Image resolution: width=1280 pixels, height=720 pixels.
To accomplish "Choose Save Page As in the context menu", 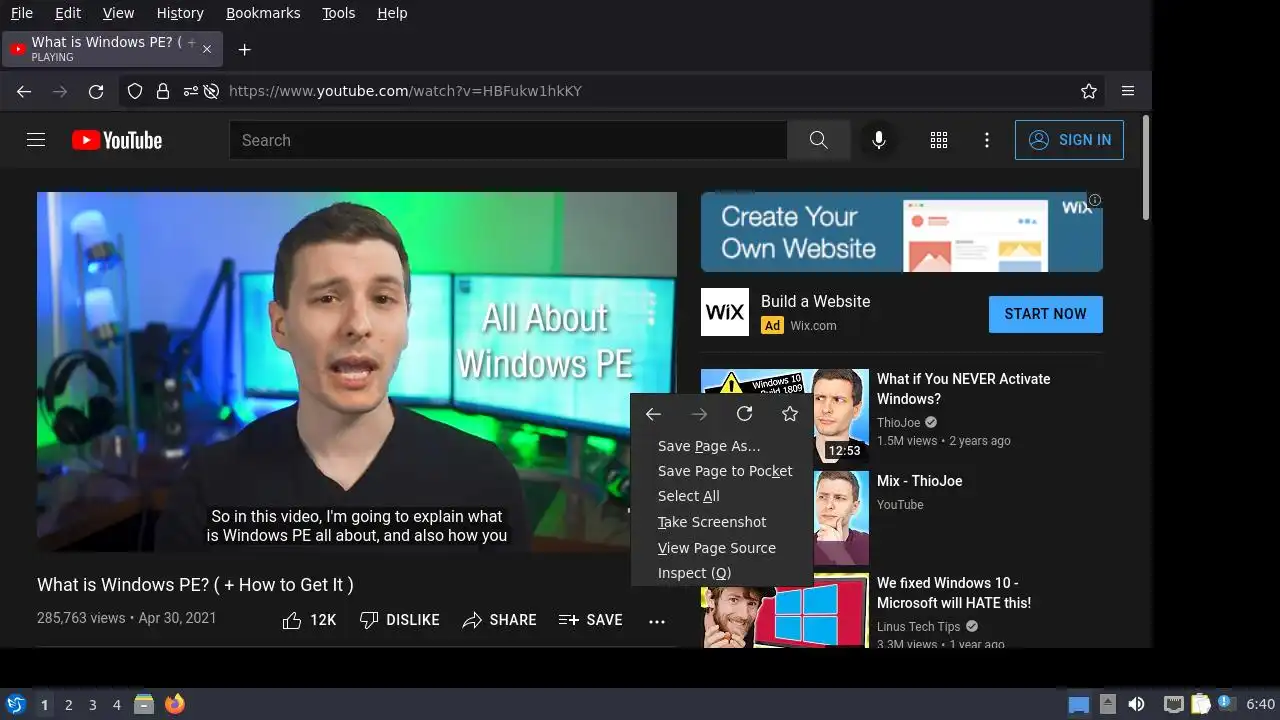I will 721,446.
